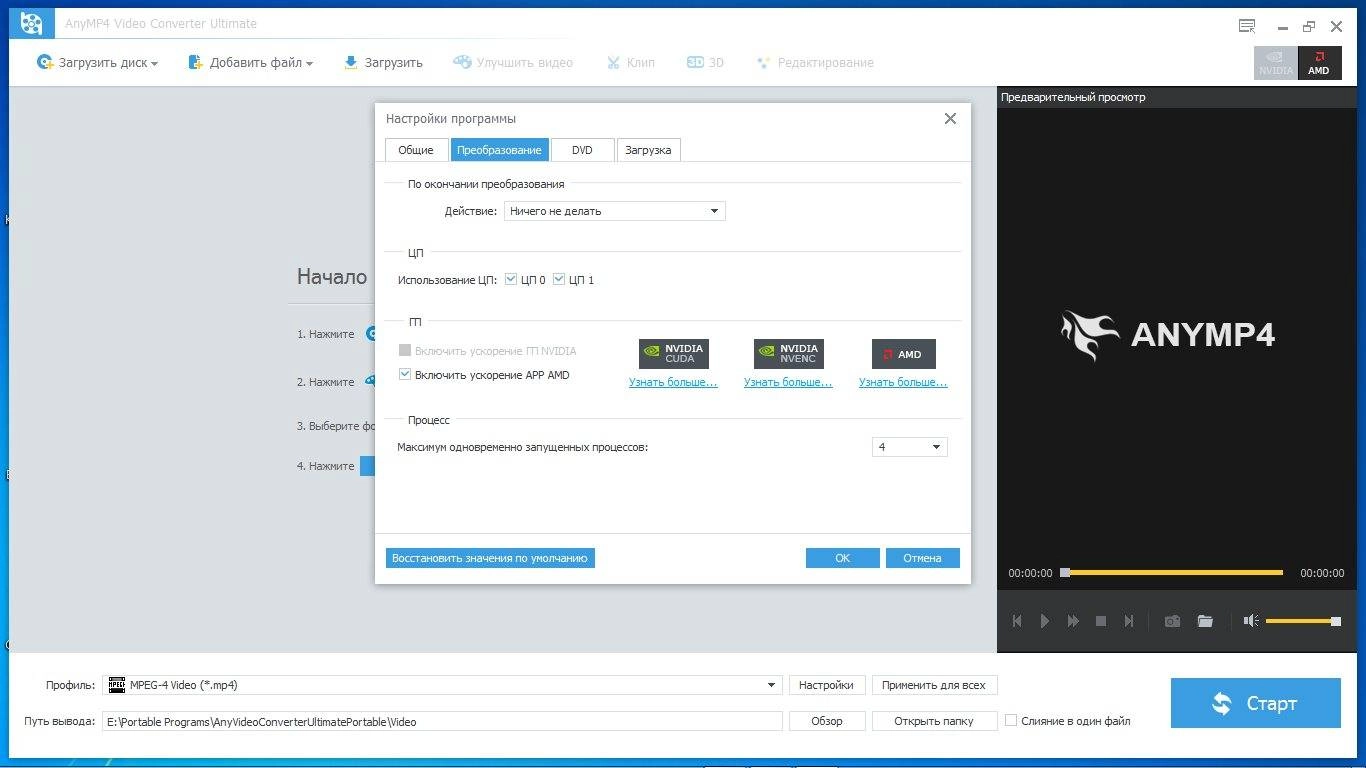Open the snapshot folder icon
Screen dimensions: 1366x768
(x=1205, y=621)
